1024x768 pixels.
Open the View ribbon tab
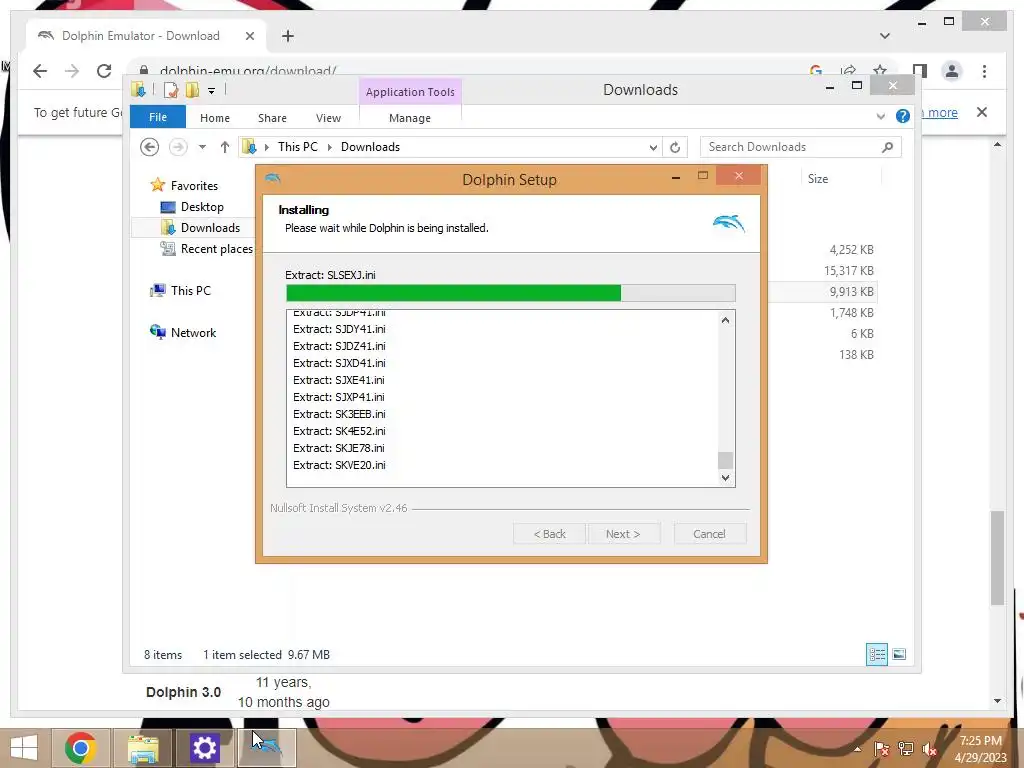coord(328,118)
